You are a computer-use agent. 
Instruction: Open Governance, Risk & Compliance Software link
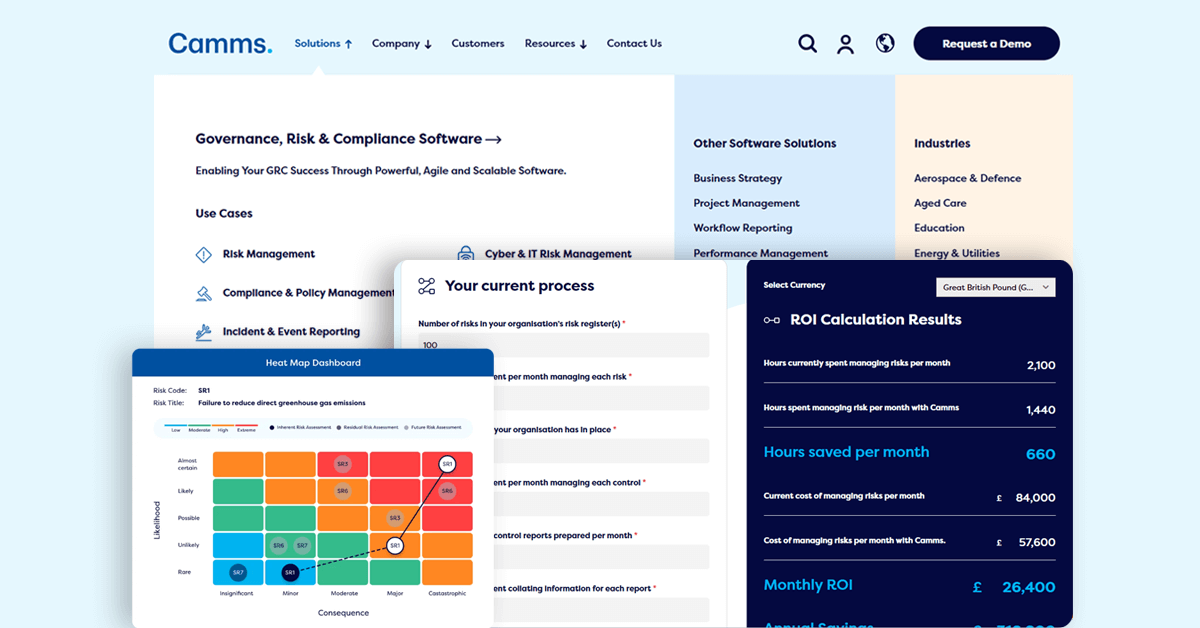pyautogui.click(x=348, y=140)
